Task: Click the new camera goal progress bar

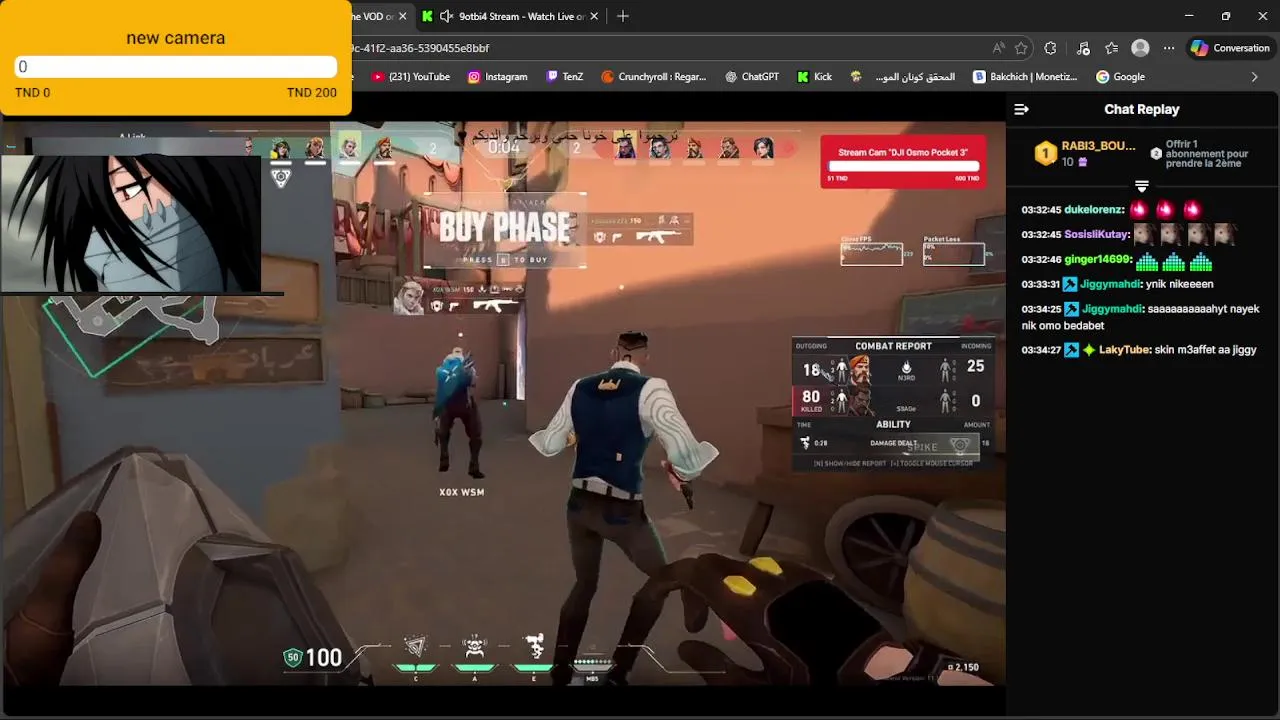Action: (x=176, y=67)
